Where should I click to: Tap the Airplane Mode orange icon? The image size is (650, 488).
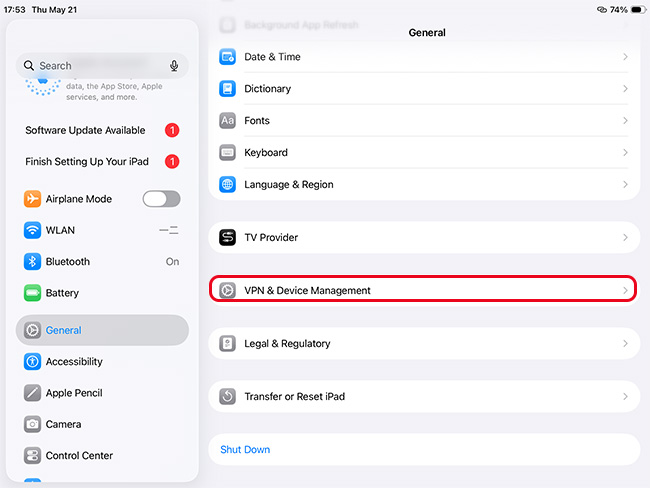point(32,199)
